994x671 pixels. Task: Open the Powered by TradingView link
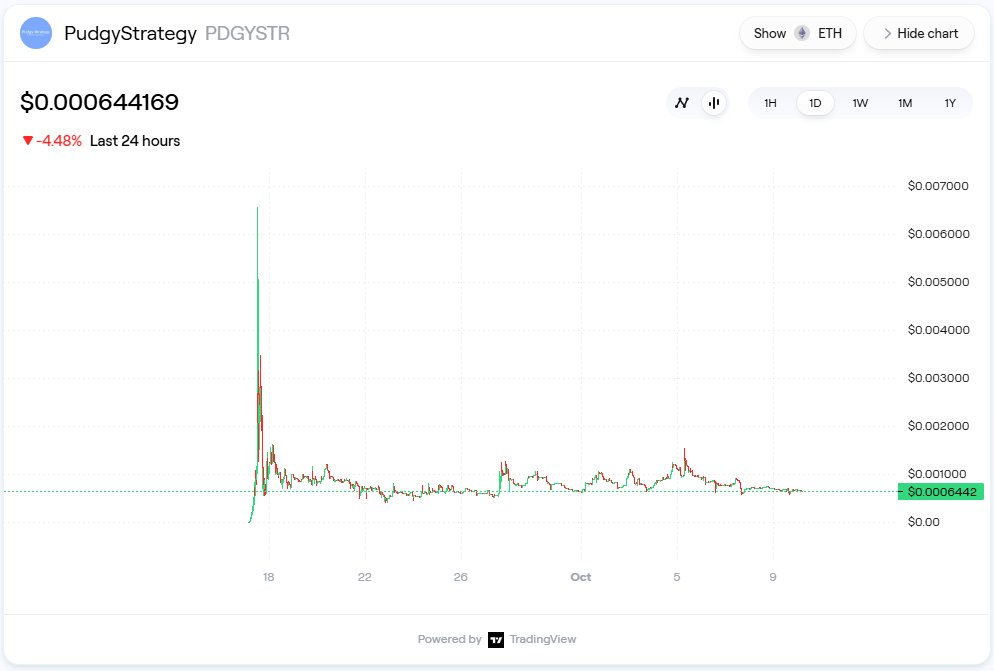pyautogui.click(x=497, y=639)
